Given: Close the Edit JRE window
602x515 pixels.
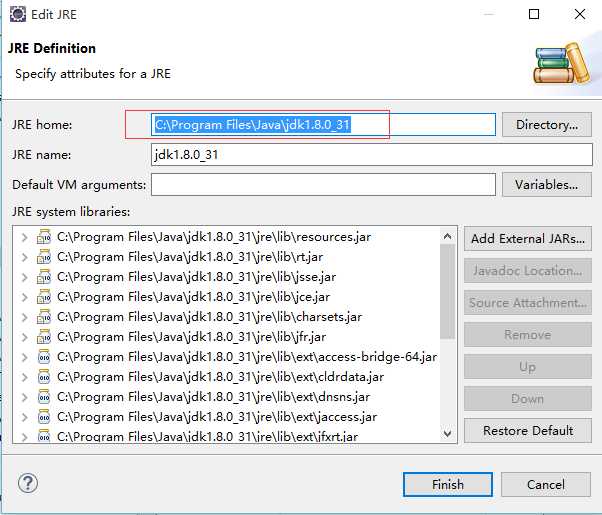Looking at the screenshot, I should point(580,14).
